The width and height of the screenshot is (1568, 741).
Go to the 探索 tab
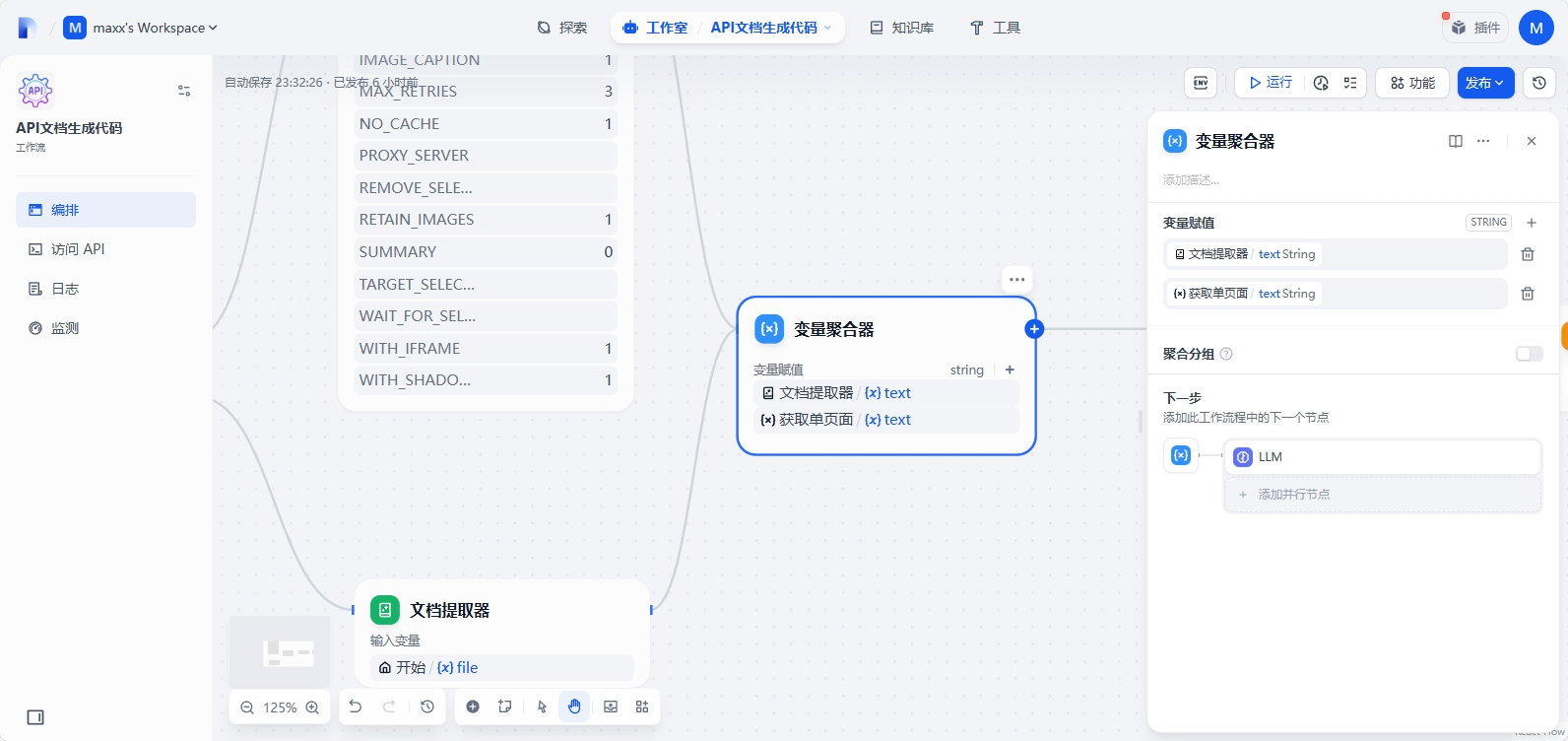pyautogui.click(x=562, y=28)
